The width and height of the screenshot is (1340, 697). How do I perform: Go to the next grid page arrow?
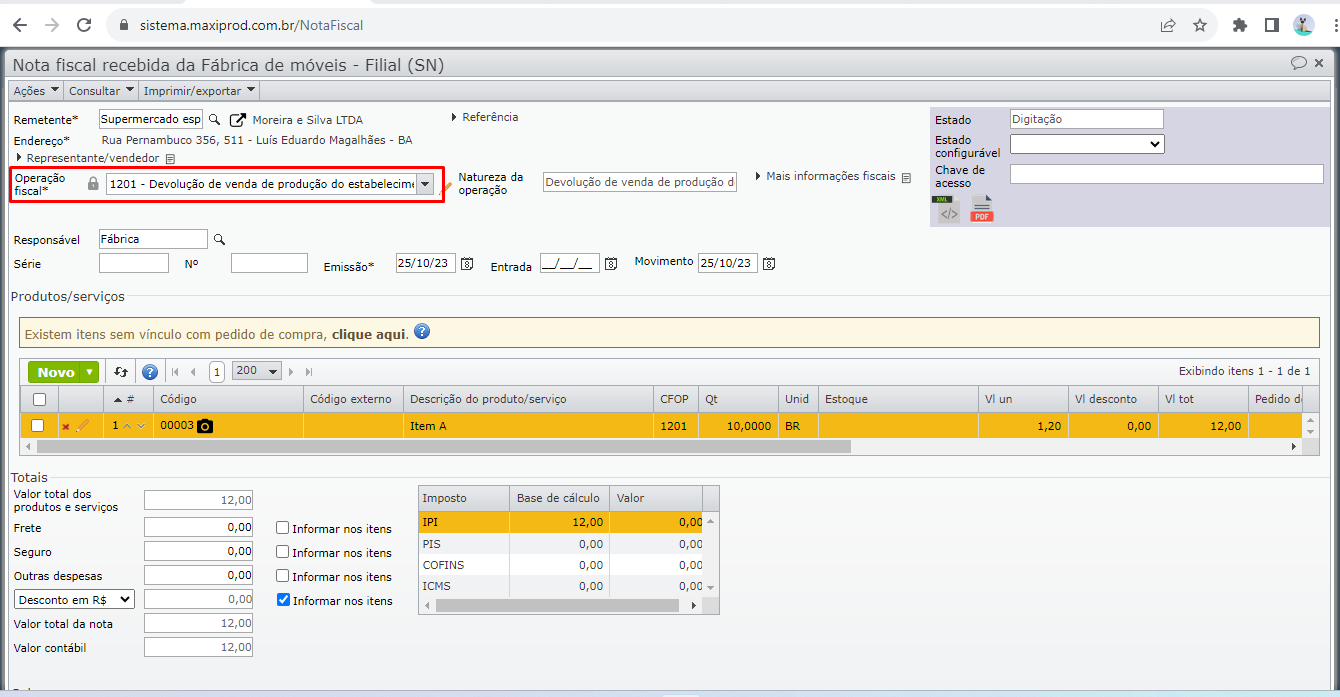[x=292, y=372]
